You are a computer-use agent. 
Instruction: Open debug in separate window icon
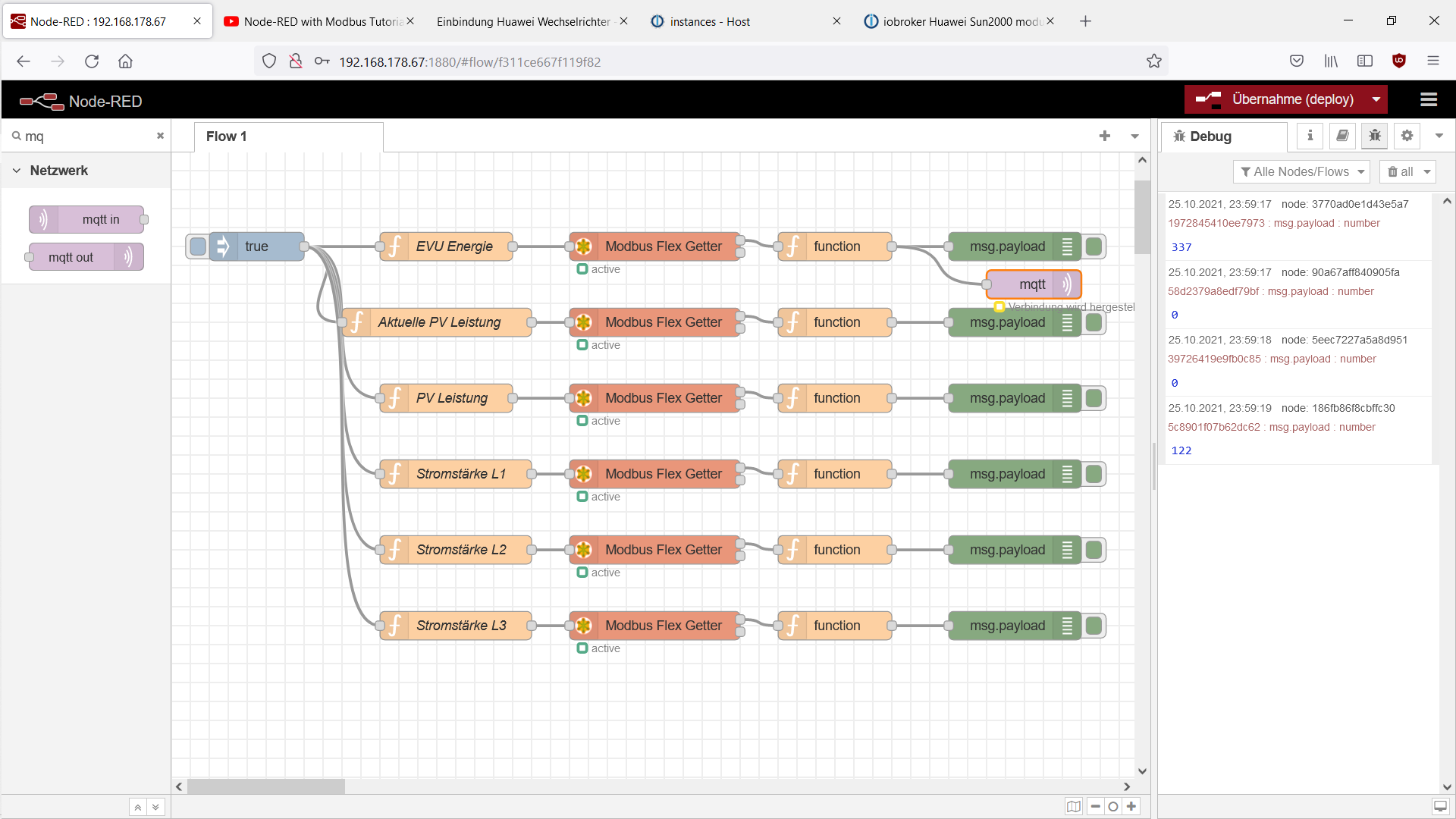pyautogui.click(x=1440, y=806)
